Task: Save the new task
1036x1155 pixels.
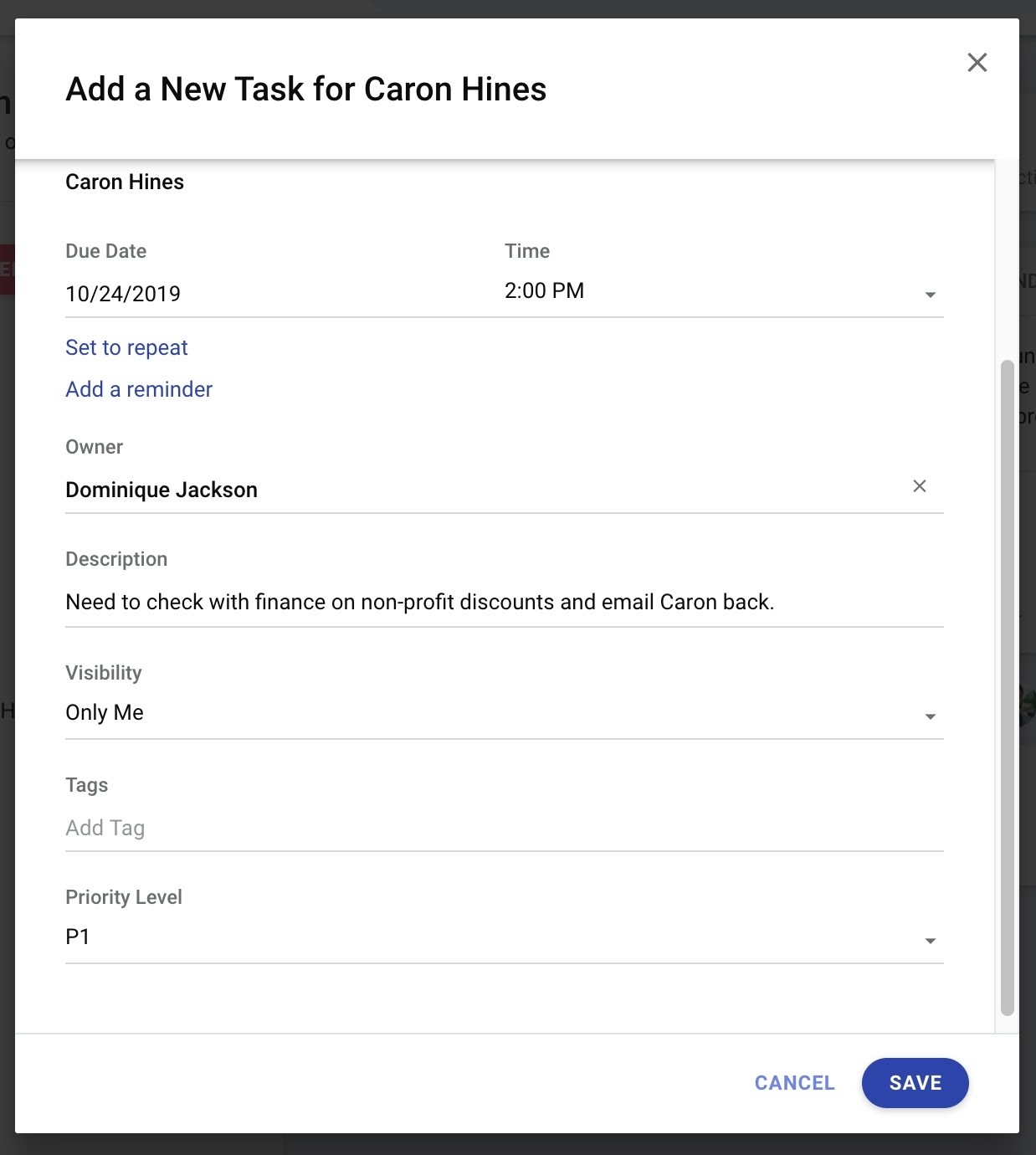Action: pos(915,1083)
